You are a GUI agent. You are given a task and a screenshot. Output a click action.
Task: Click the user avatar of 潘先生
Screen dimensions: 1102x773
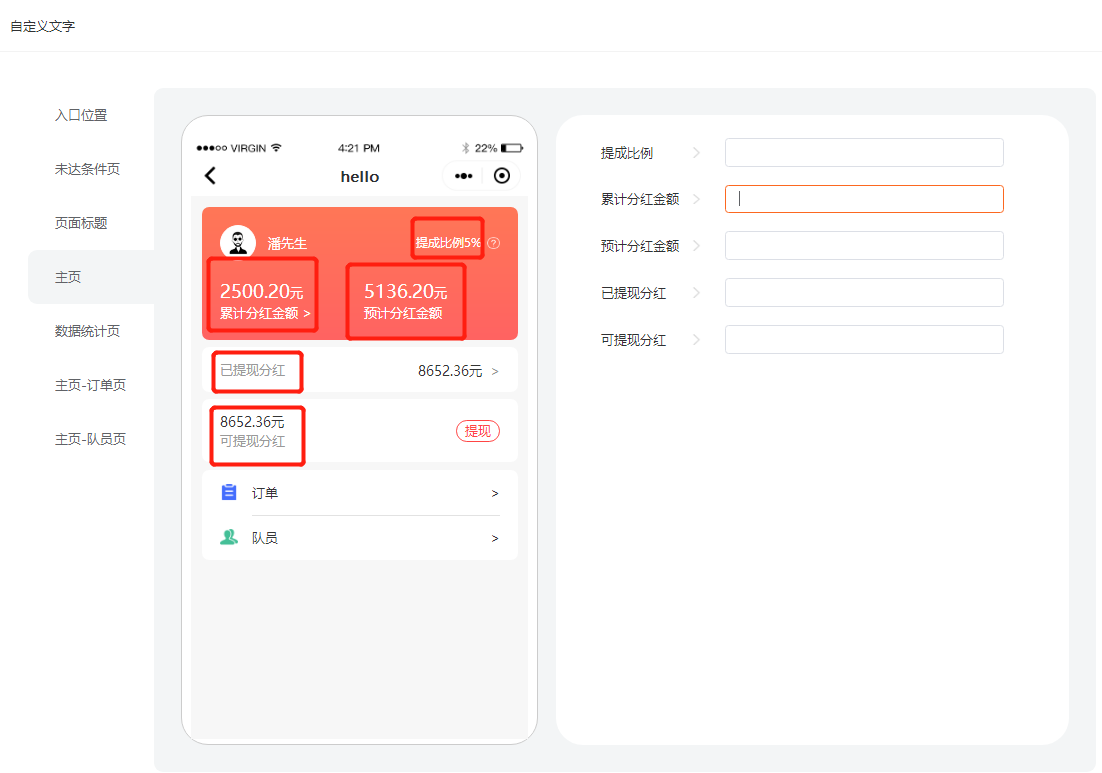pyautogui.click(x=238, y=242)
